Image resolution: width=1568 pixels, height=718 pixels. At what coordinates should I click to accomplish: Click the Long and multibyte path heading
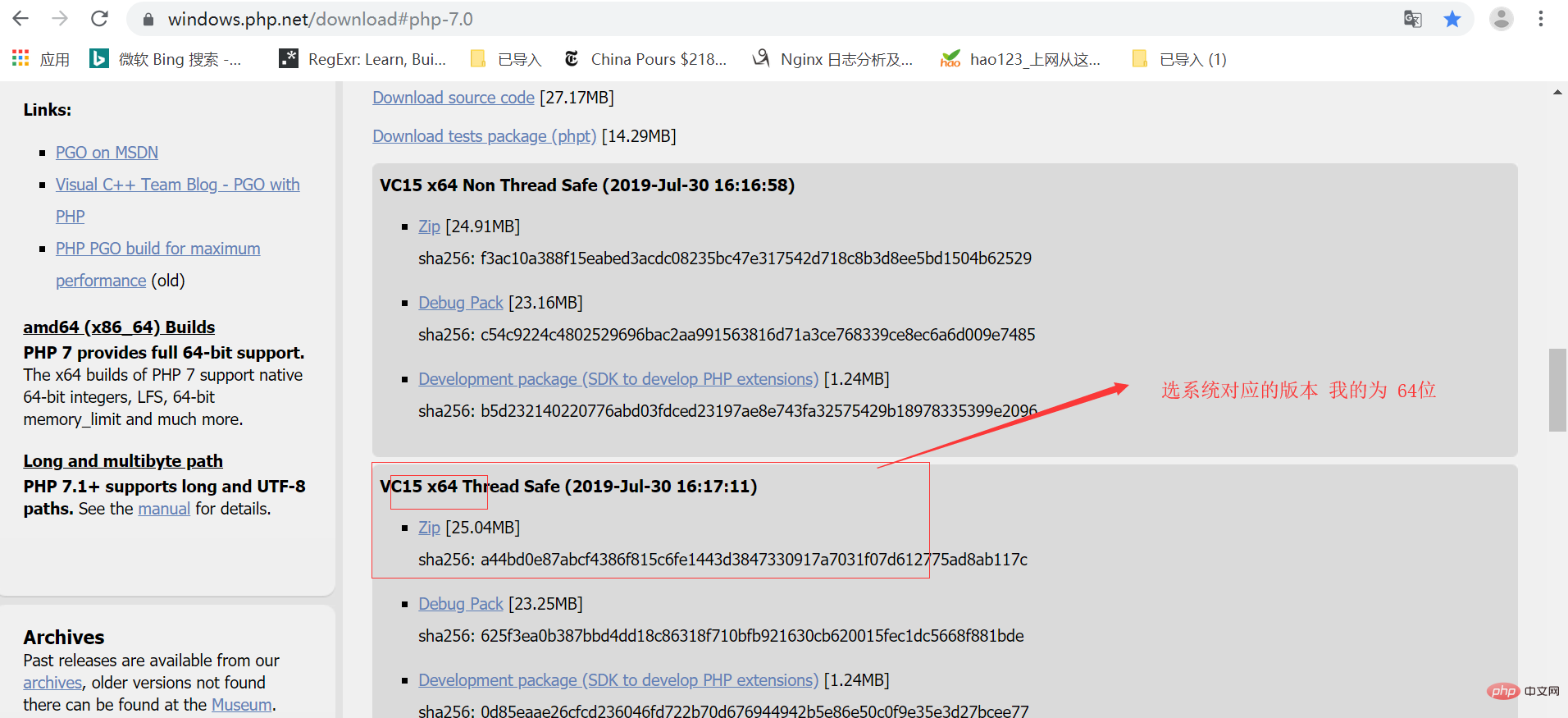[x=123, y=461]
